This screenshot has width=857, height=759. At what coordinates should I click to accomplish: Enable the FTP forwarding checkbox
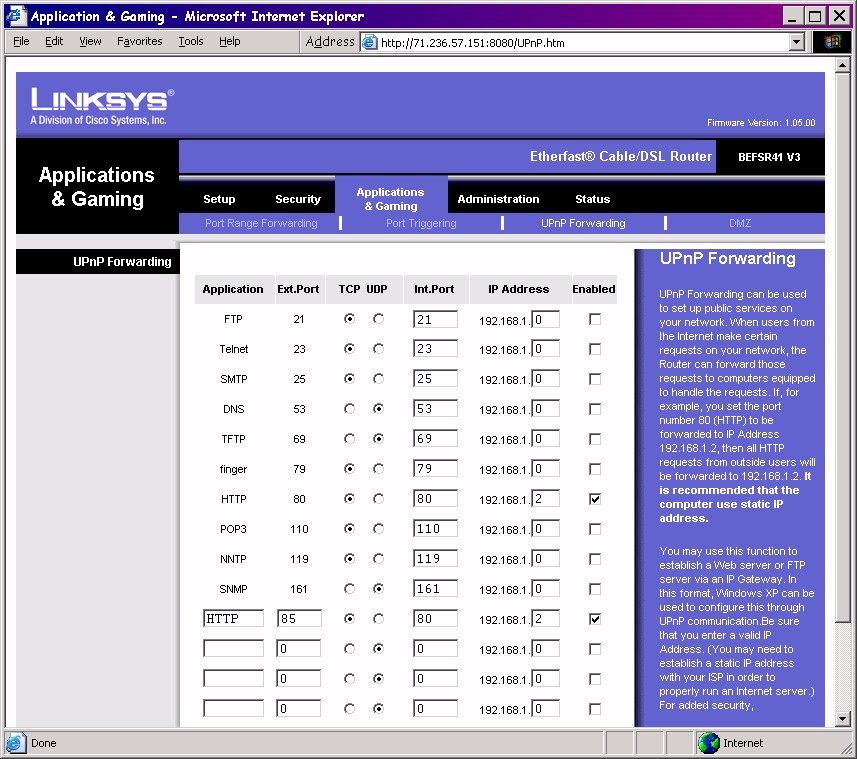click(595, 319)
